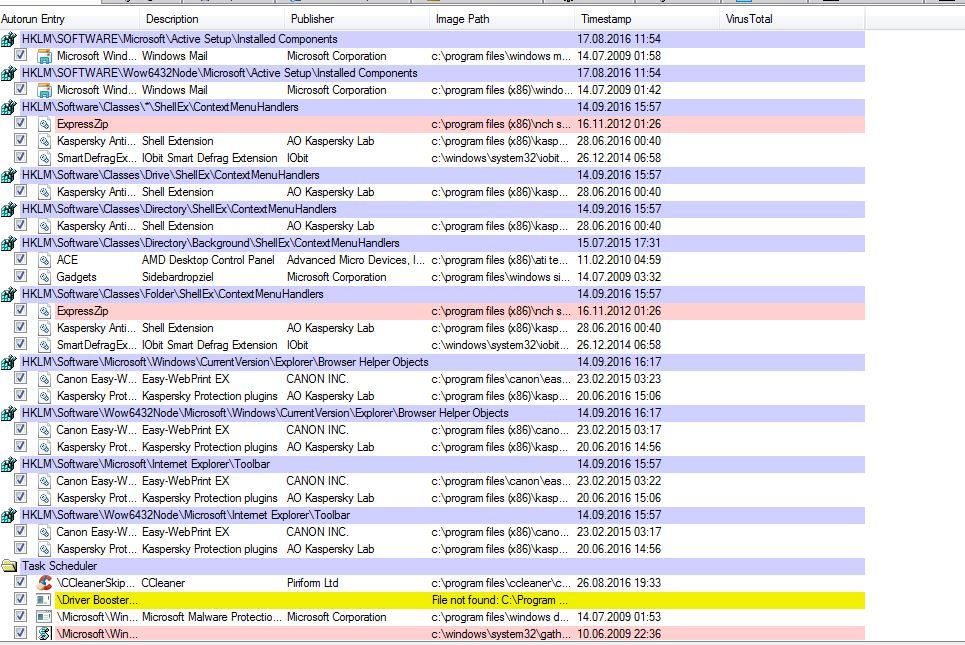Click icon of the Microsoft Malware Protection task entry
Image resolution: width=965 pixels, height=645 pixels.
tap(44, 617)
